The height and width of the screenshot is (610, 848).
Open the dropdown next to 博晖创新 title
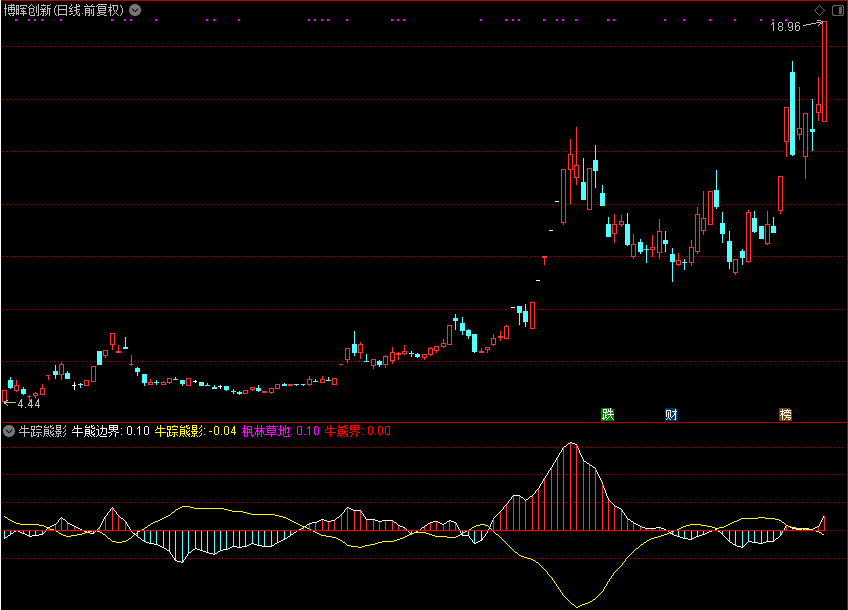(x=135, y=10)
